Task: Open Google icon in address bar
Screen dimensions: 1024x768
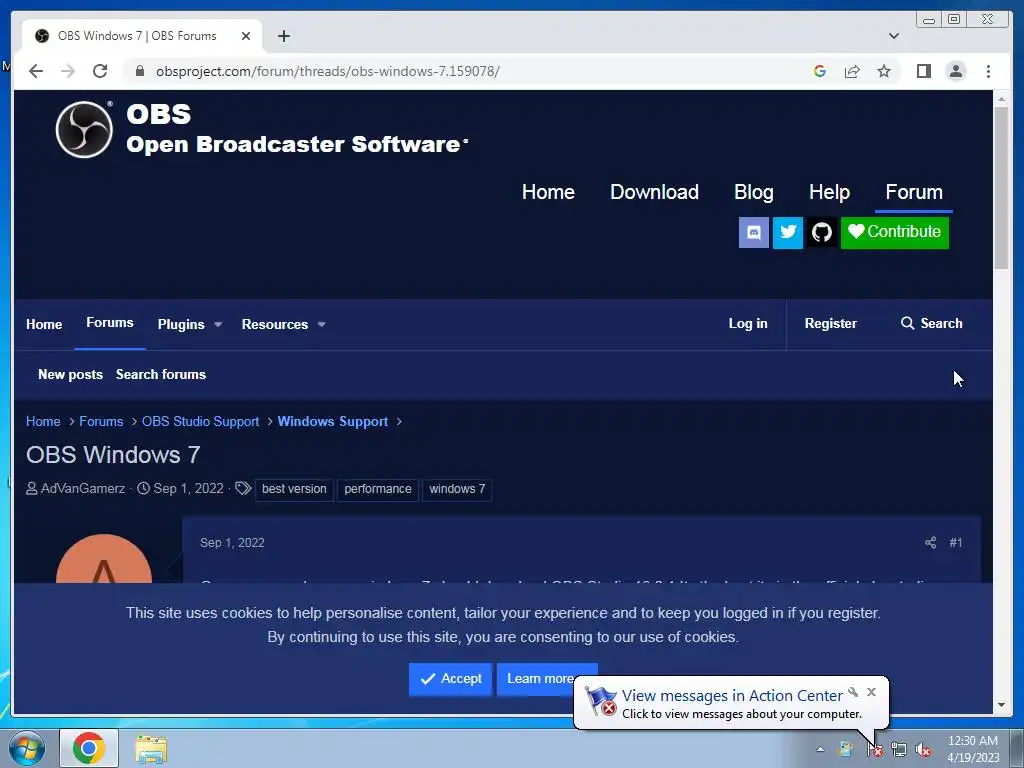Action: click(820, 71)
